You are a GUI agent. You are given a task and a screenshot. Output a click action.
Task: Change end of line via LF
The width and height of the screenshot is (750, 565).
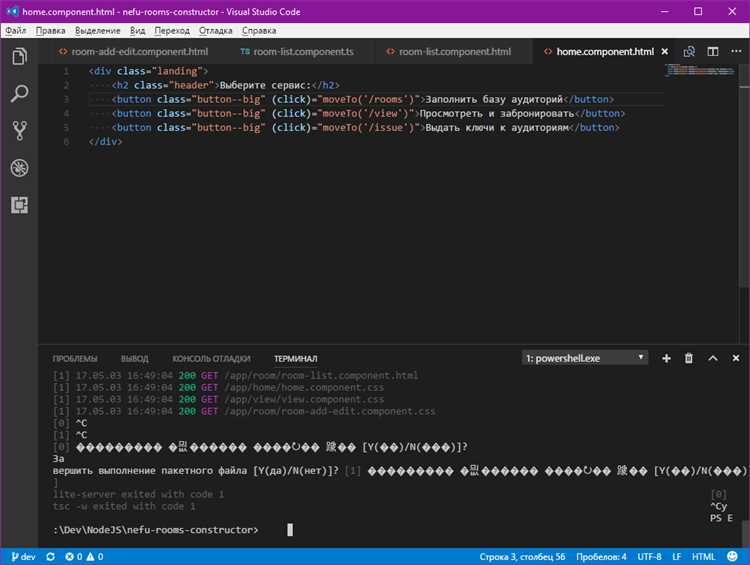[x=676, y=557]
